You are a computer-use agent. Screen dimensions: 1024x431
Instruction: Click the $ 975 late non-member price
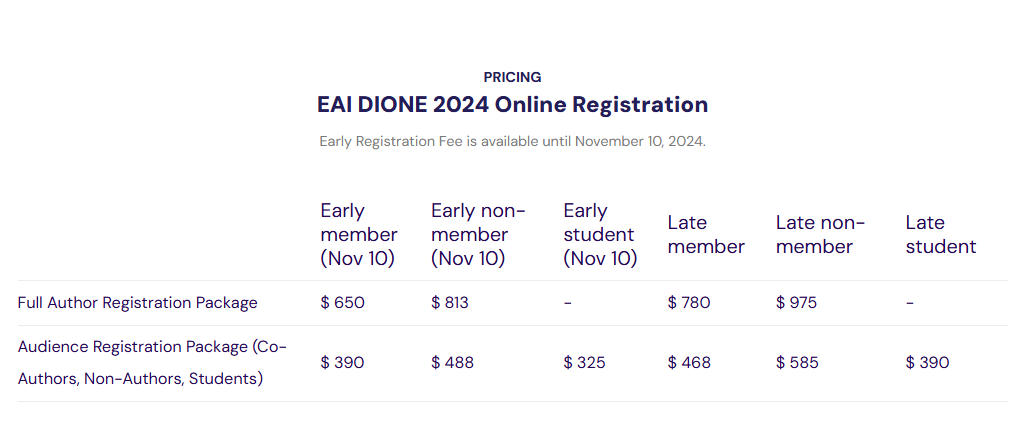click(796, 303)
